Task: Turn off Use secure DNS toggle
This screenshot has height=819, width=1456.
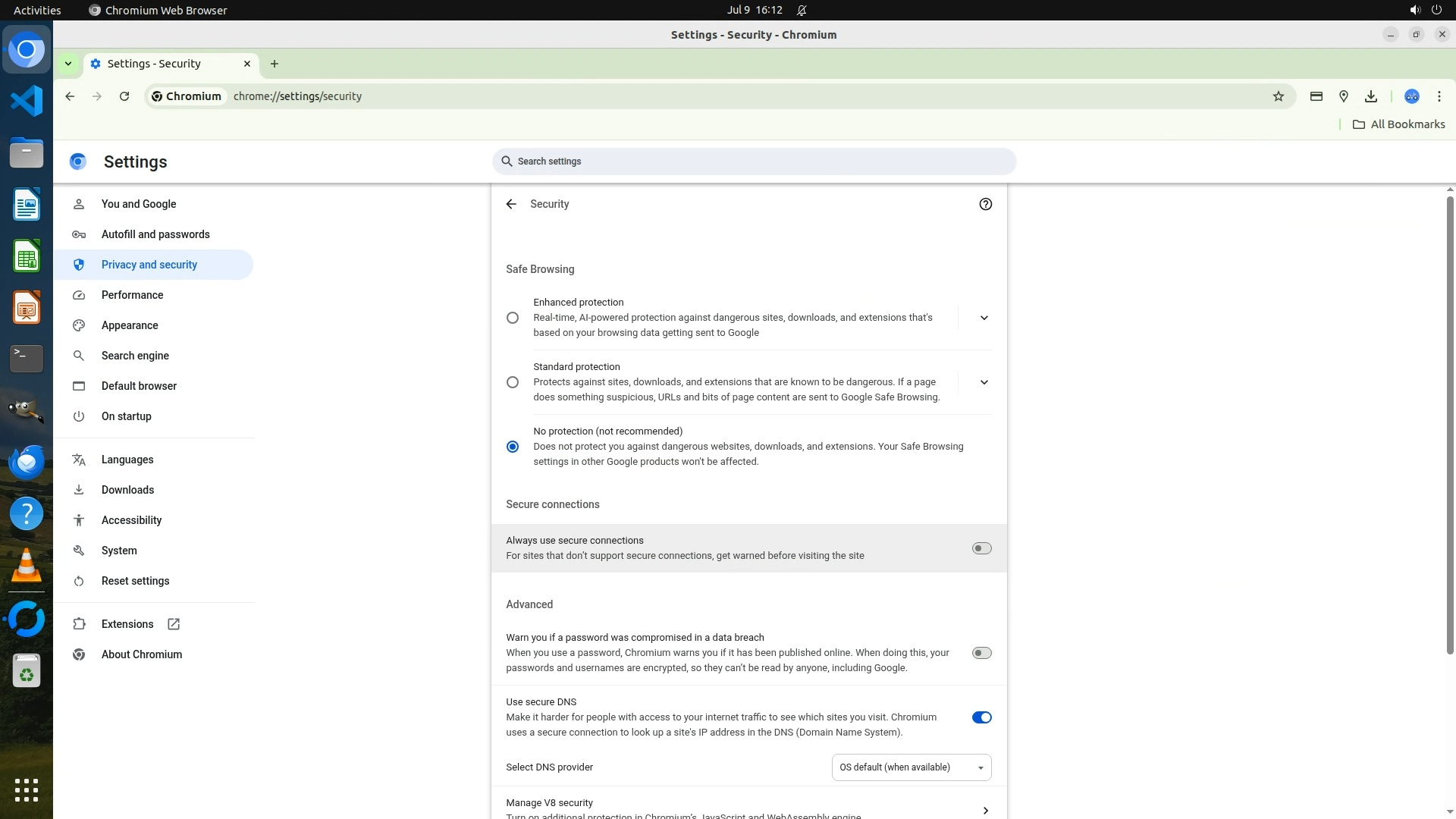Action: coord(981,717)
